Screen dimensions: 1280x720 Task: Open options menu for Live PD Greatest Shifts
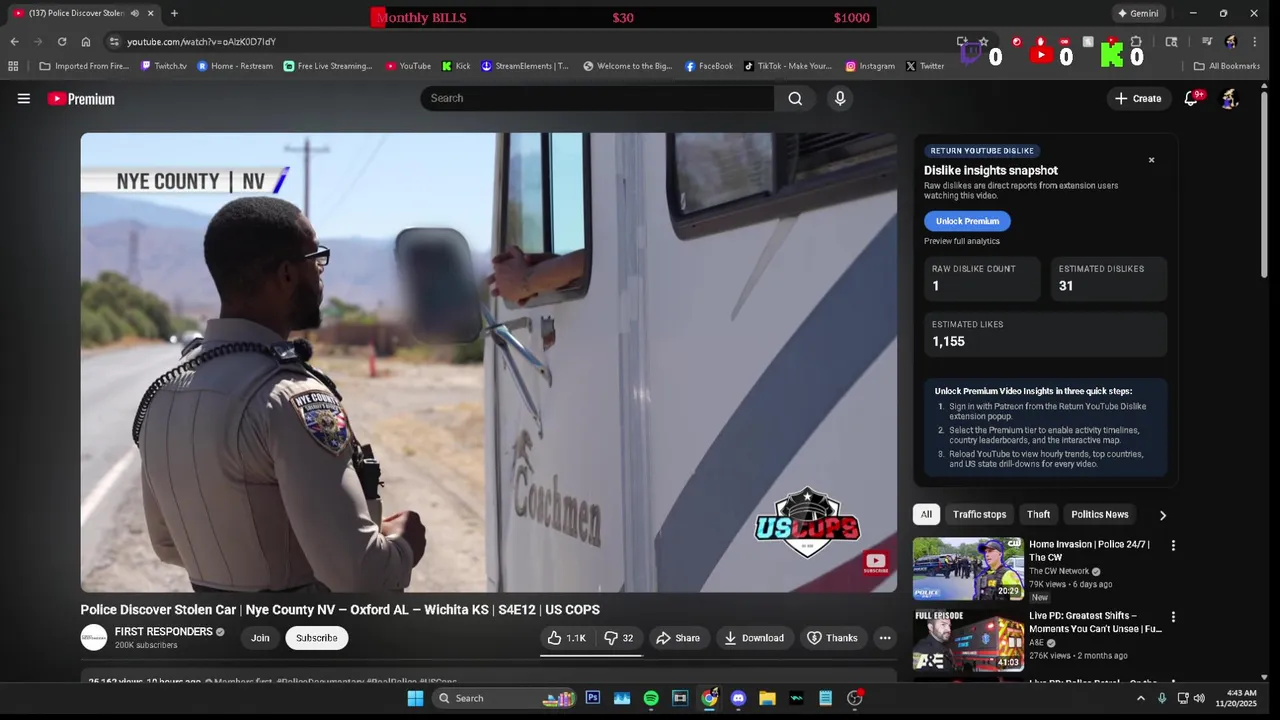[x=1173, y=617]
